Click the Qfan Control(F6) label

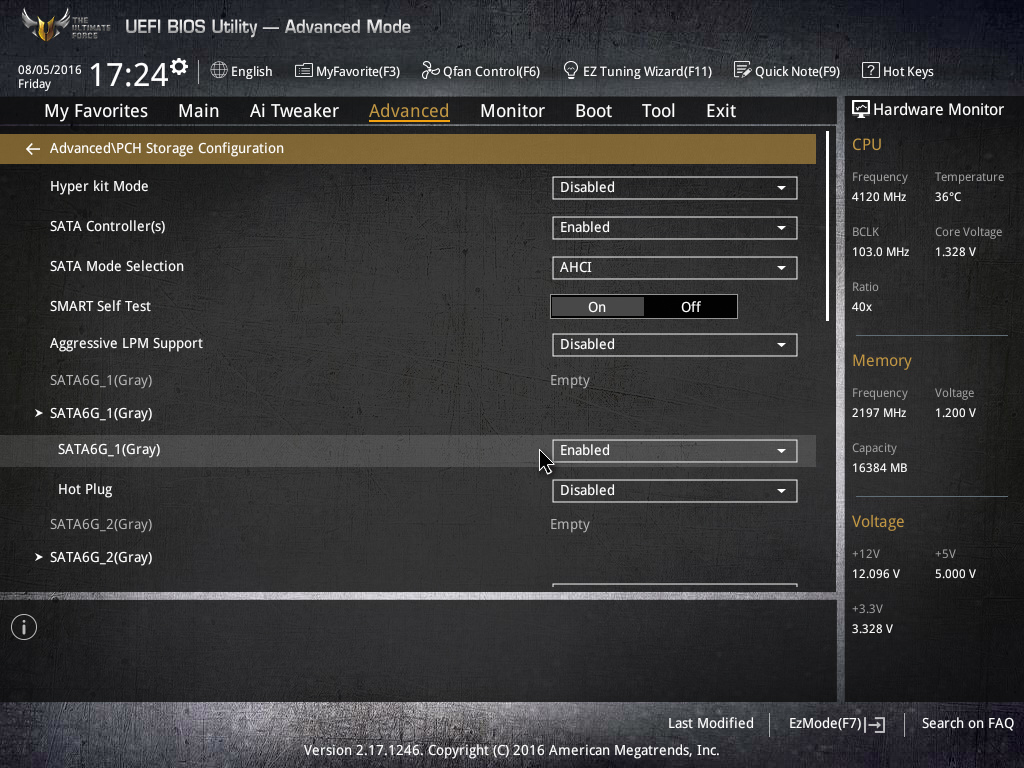coord(492,72)
